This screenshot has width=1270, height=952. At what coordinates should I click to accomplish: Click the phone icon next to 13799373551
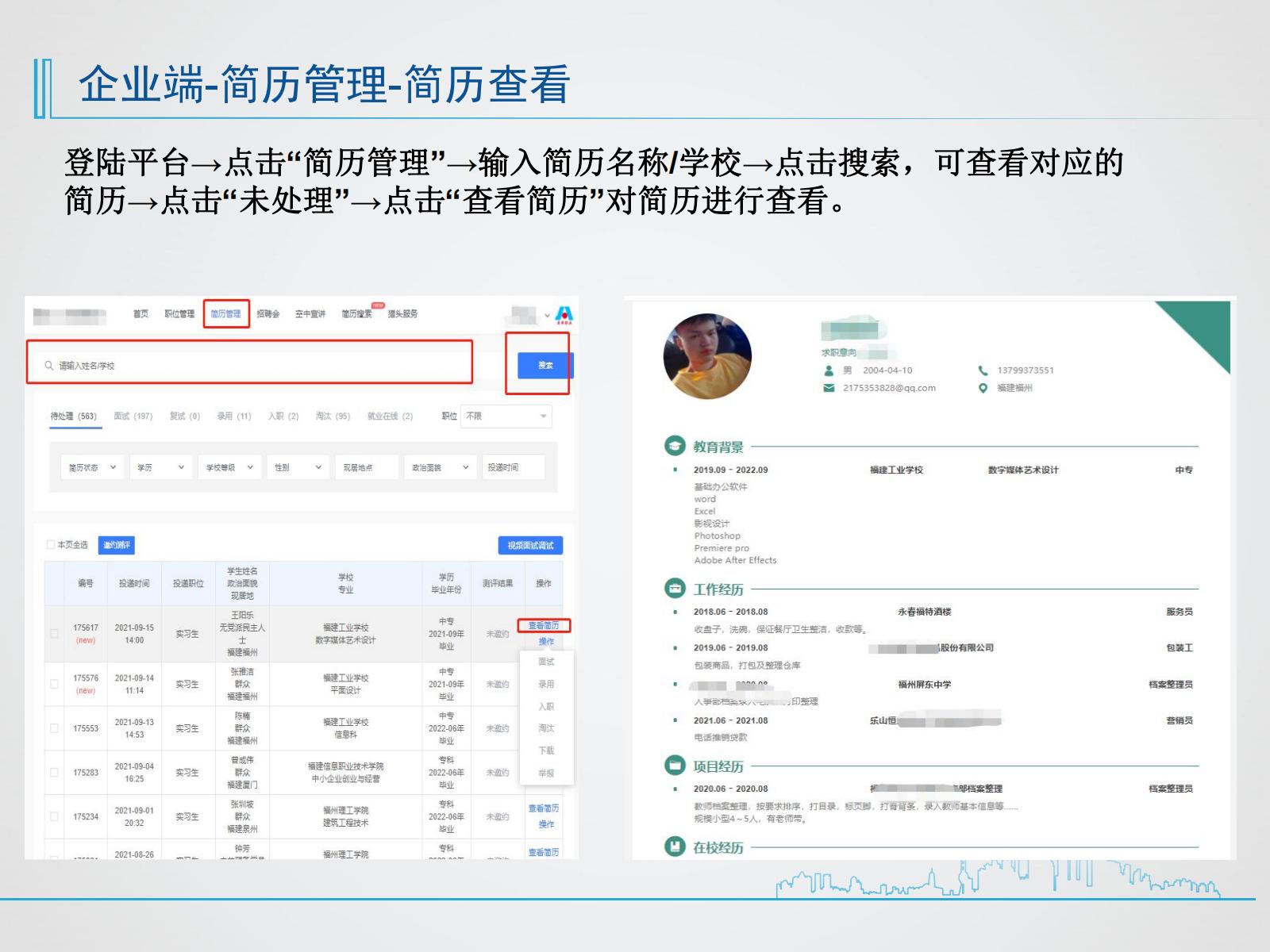tap(983, 370)
